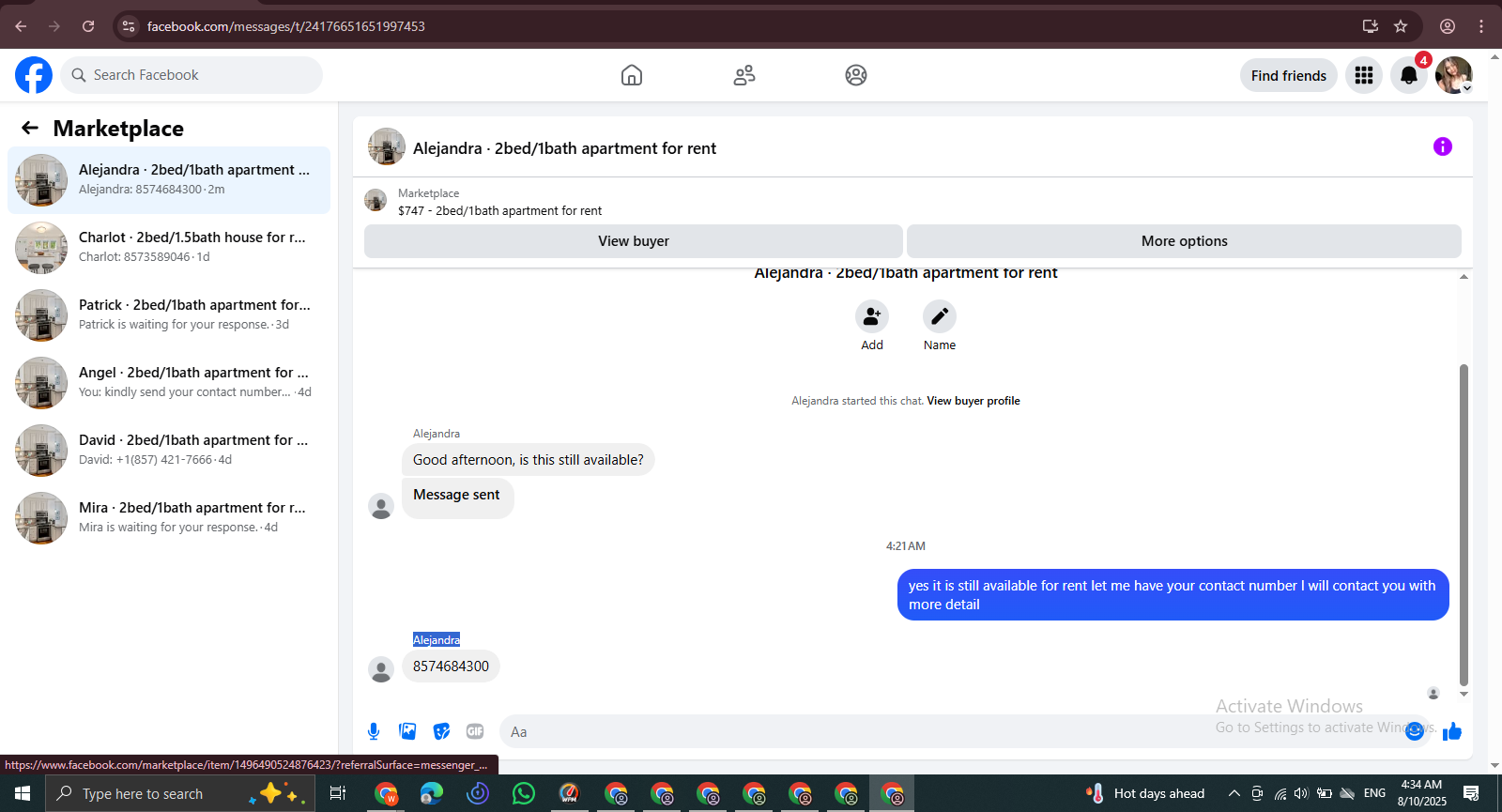Attach a photo using the image icon
This screenshot has width=1502, height=812.
(407, 731)
